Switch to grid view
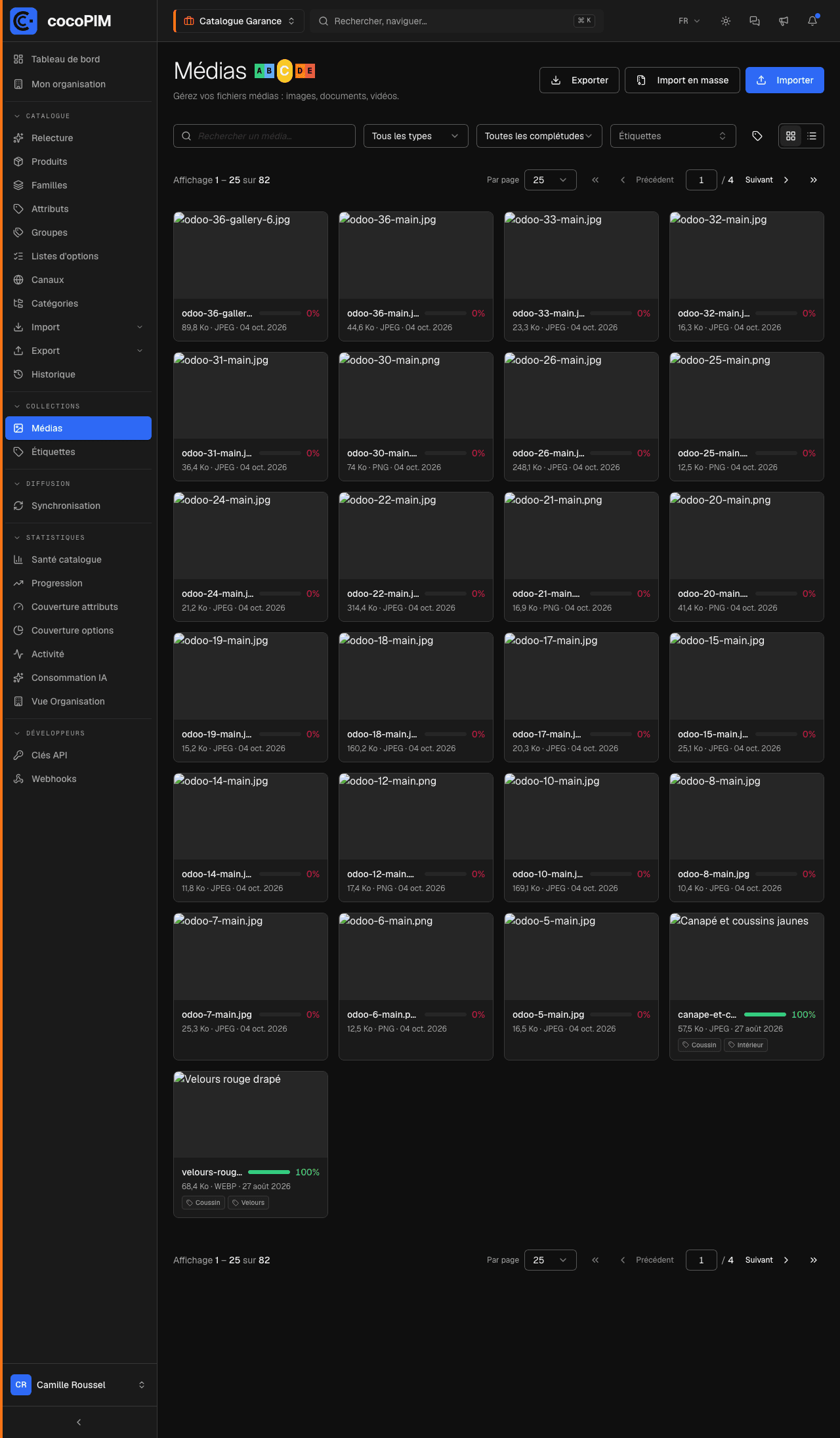Image resolution: width=840 pixels, height=1438 pixels. pos(791,136)
